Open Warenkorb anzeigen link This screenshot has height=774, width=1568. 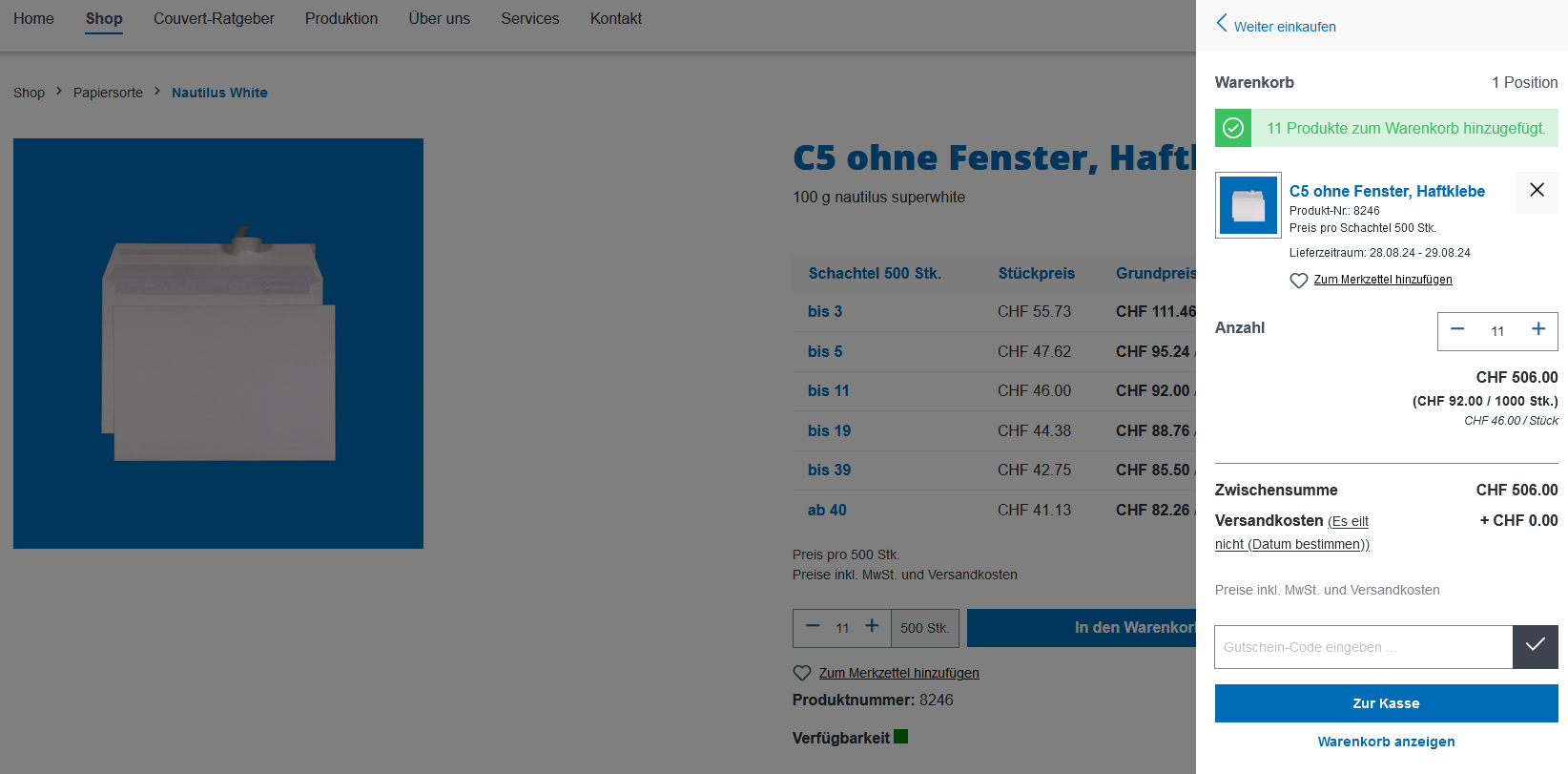1386,742
